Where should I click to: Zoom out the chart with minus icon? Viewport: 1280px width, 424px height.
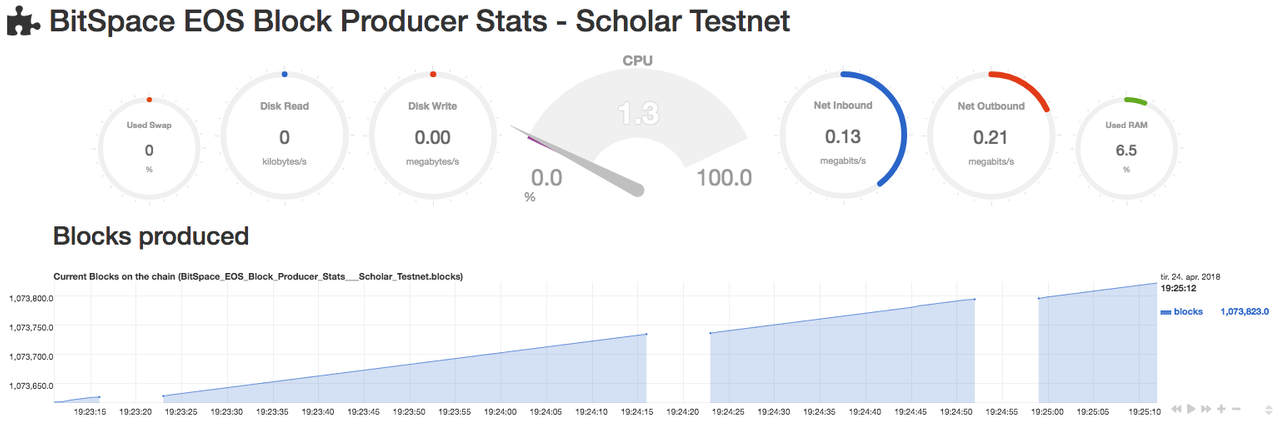coord(1236,409)
